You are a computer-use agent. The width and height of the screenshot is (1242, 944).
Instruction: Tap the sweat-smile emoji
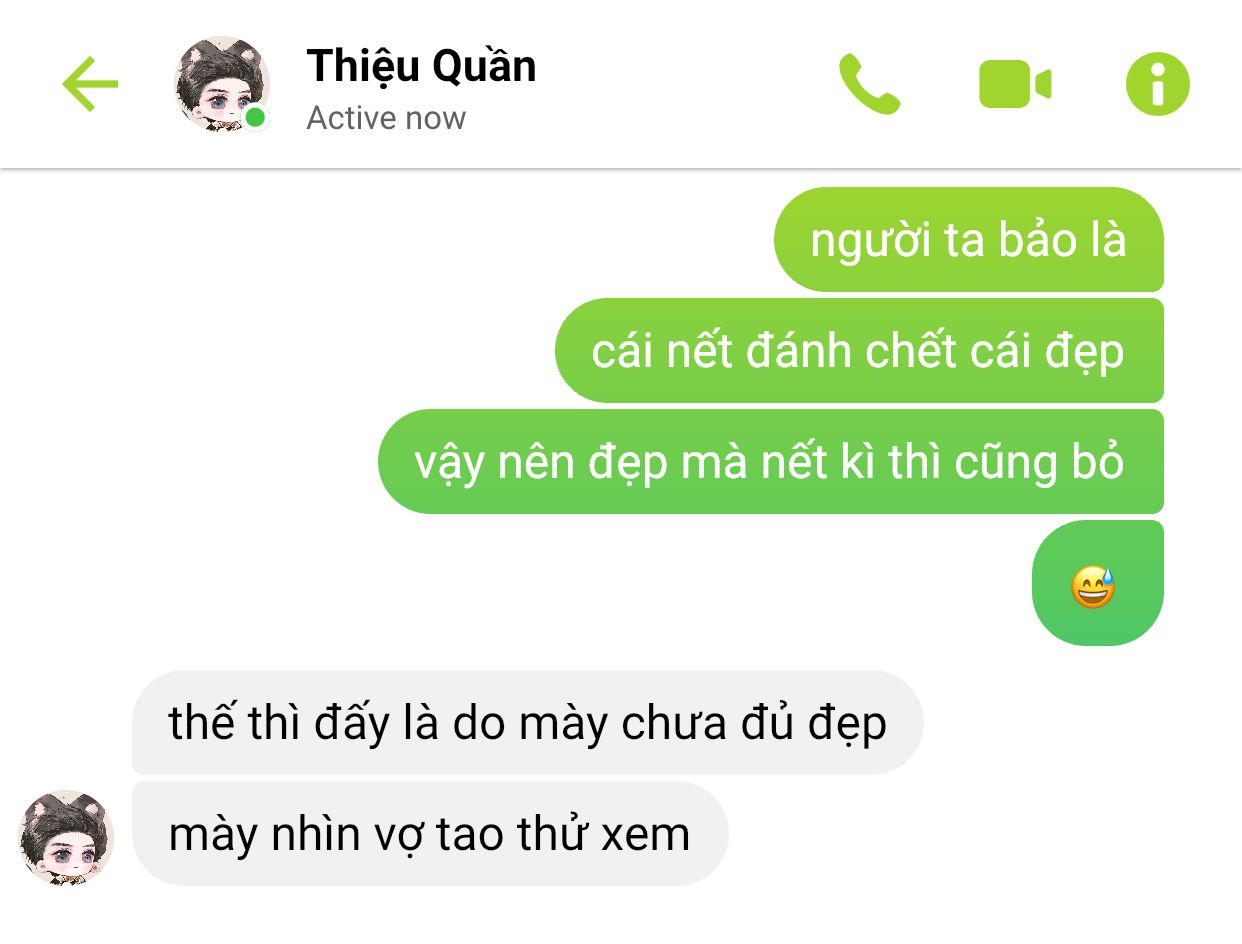coord(1093,586)
